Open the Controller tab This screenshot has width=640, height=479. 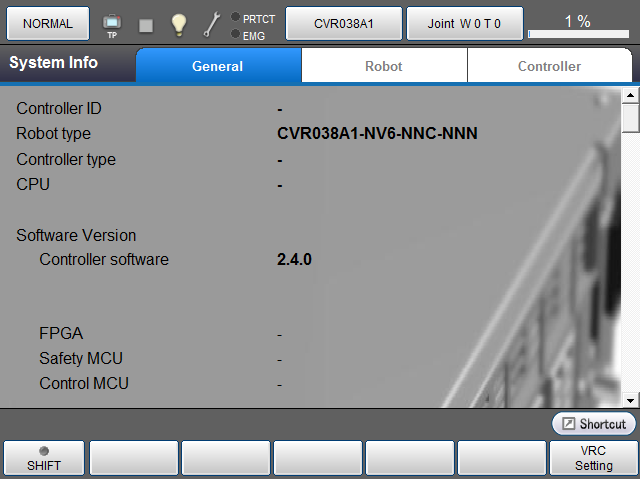point(549,66)
